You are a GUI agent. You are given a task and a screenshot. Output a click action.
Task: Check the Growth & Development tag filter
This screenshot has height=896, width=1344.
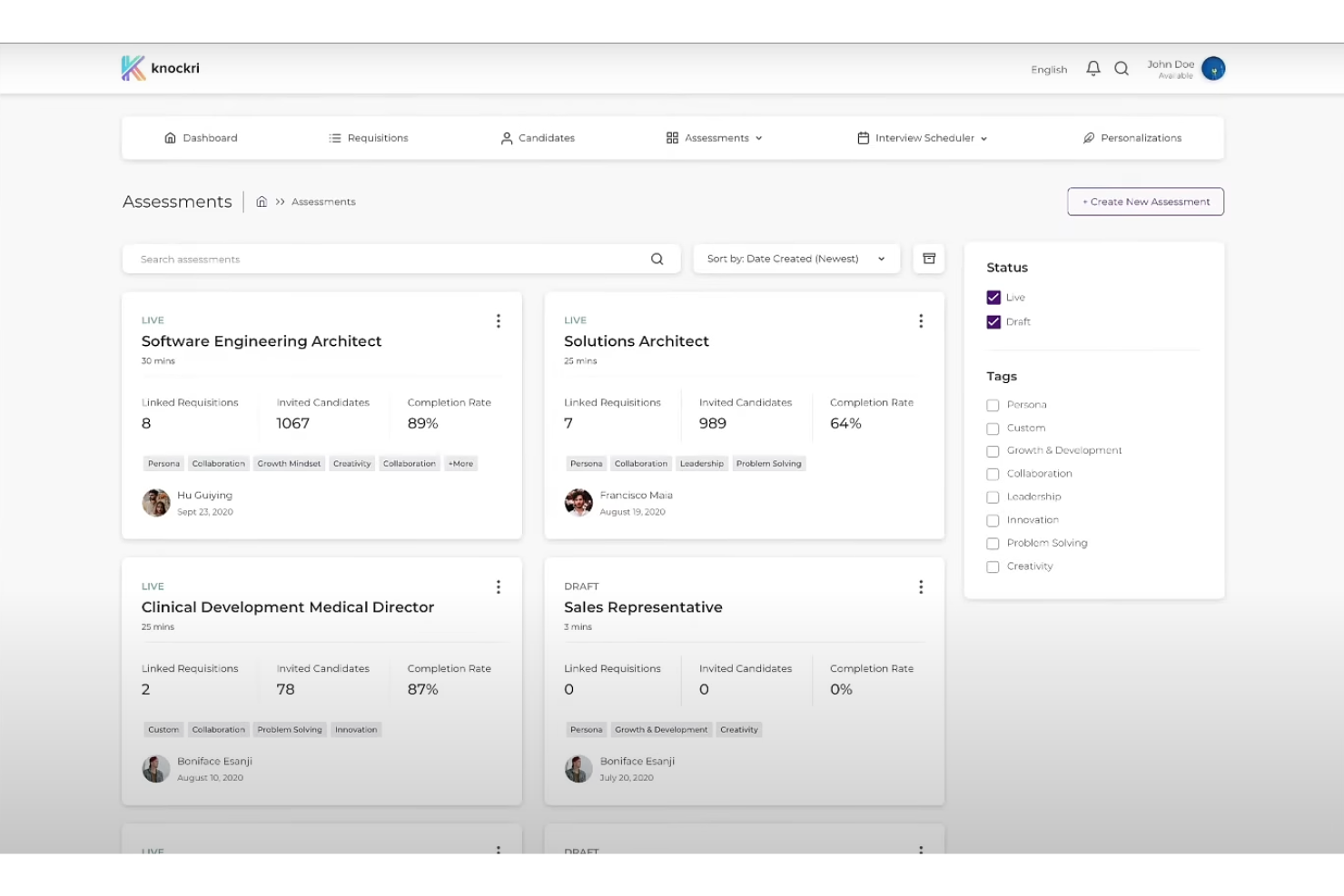click(993, 451)
